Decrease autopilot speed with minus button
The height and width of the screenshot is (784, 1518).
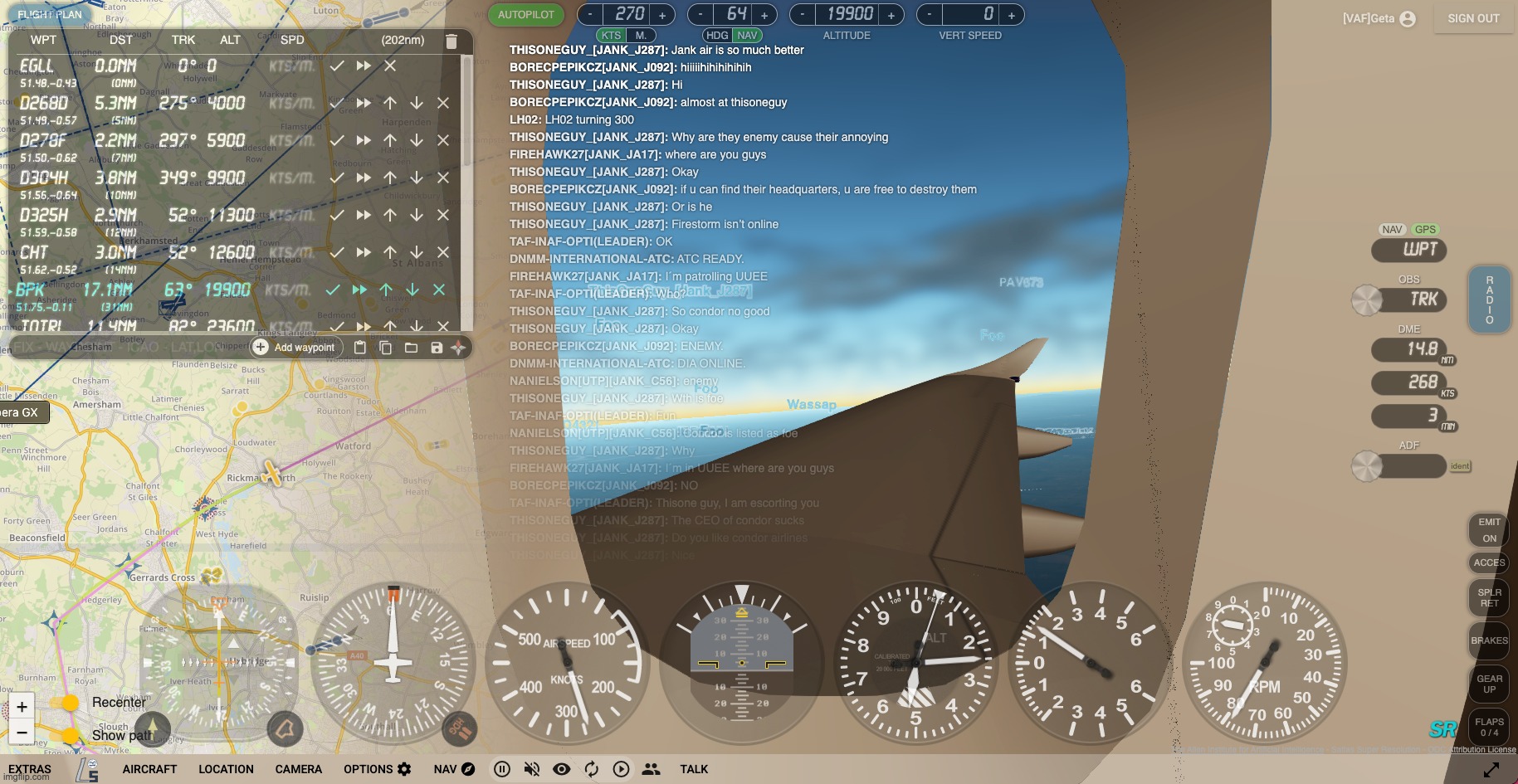[590, 15]
